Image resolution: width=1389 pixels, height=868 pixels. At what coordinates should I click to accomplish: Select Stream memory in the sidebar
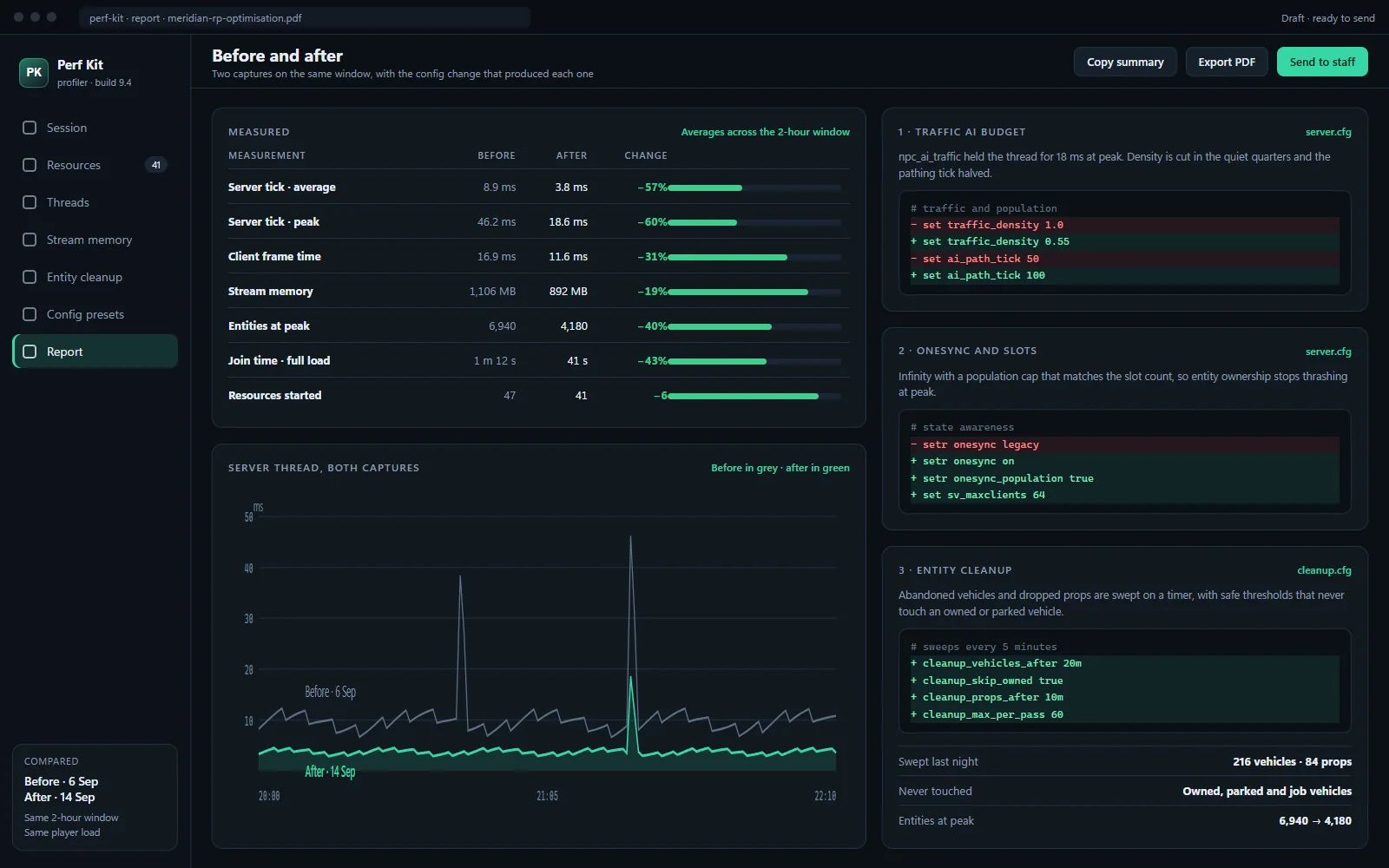point(95,240)
